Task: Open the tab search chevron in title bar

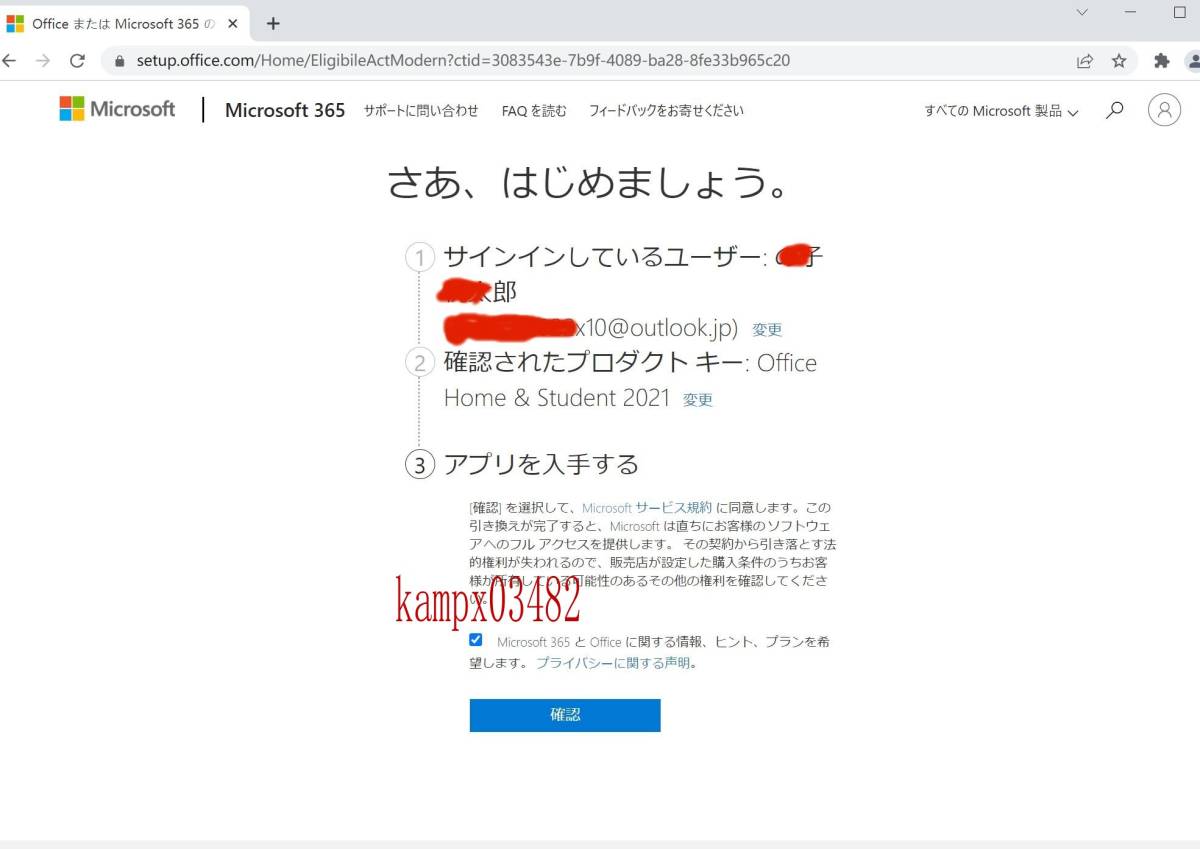Action: 1082,12
